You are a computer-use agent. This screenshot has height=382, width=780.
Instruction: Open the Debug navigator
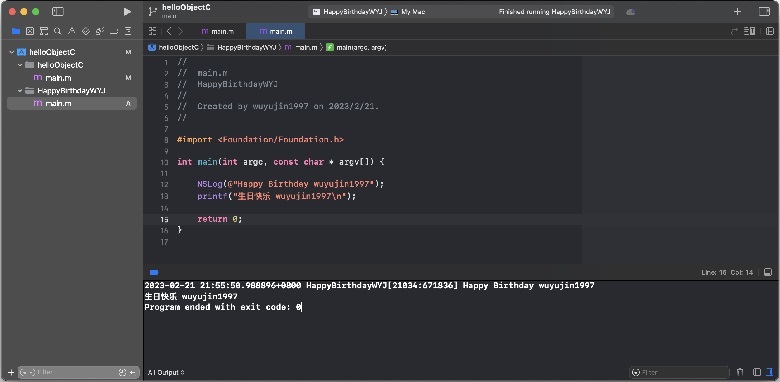click(x=99, y=31)
